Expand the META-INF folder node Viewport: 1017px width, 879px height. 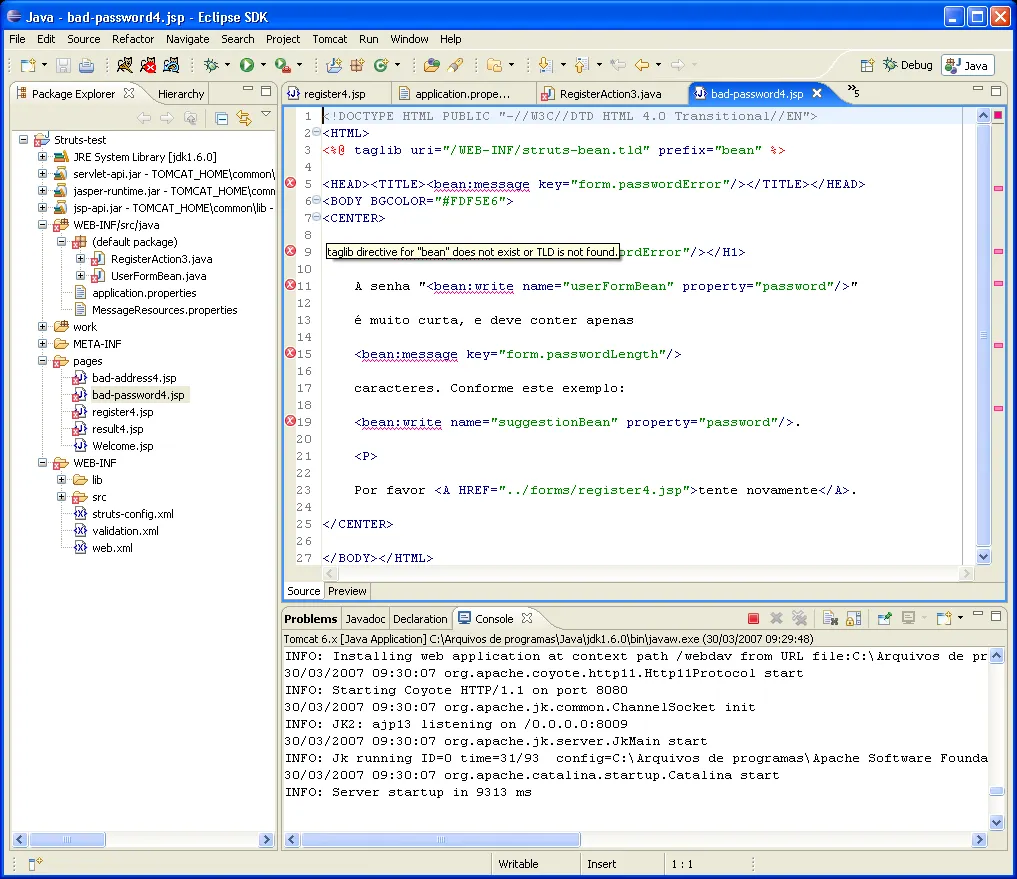(43, 344)
